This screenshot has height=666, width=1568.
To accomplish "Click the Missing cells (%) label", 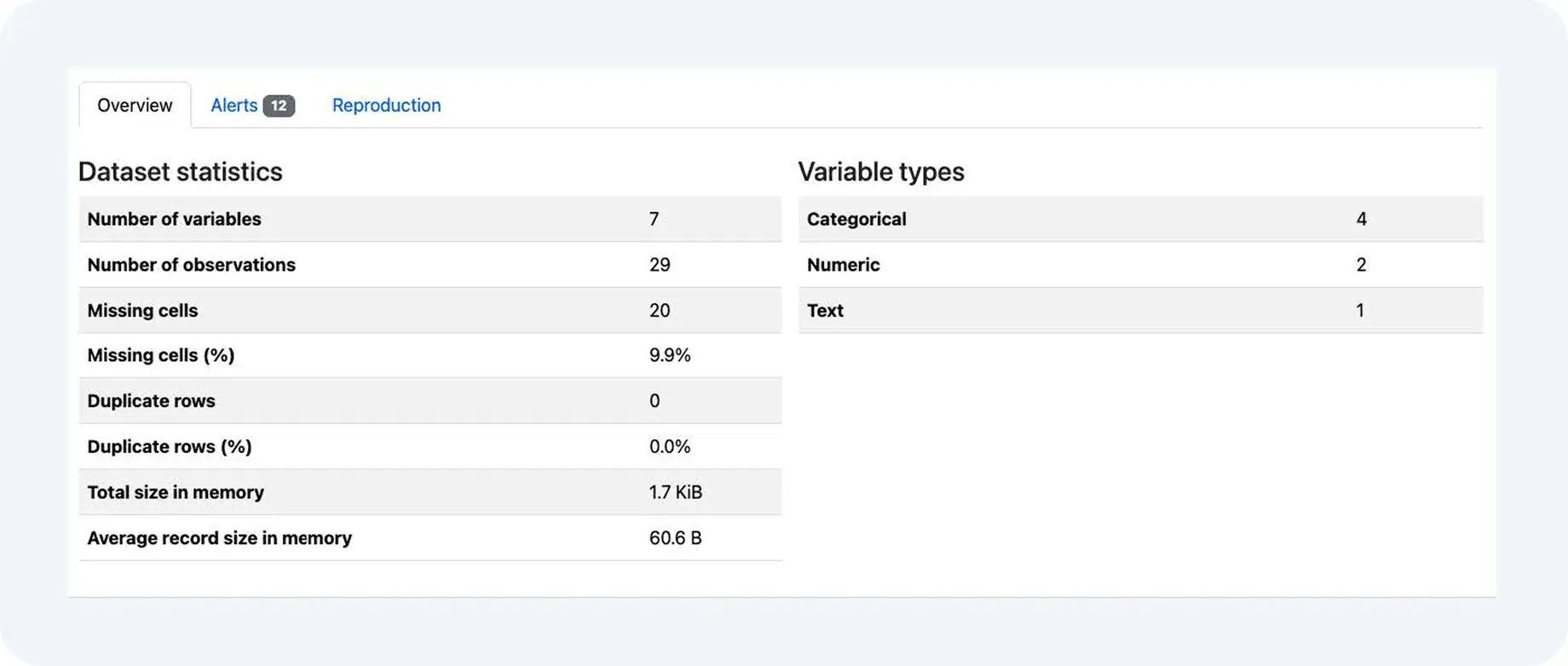I will click(x=160, y=355).
